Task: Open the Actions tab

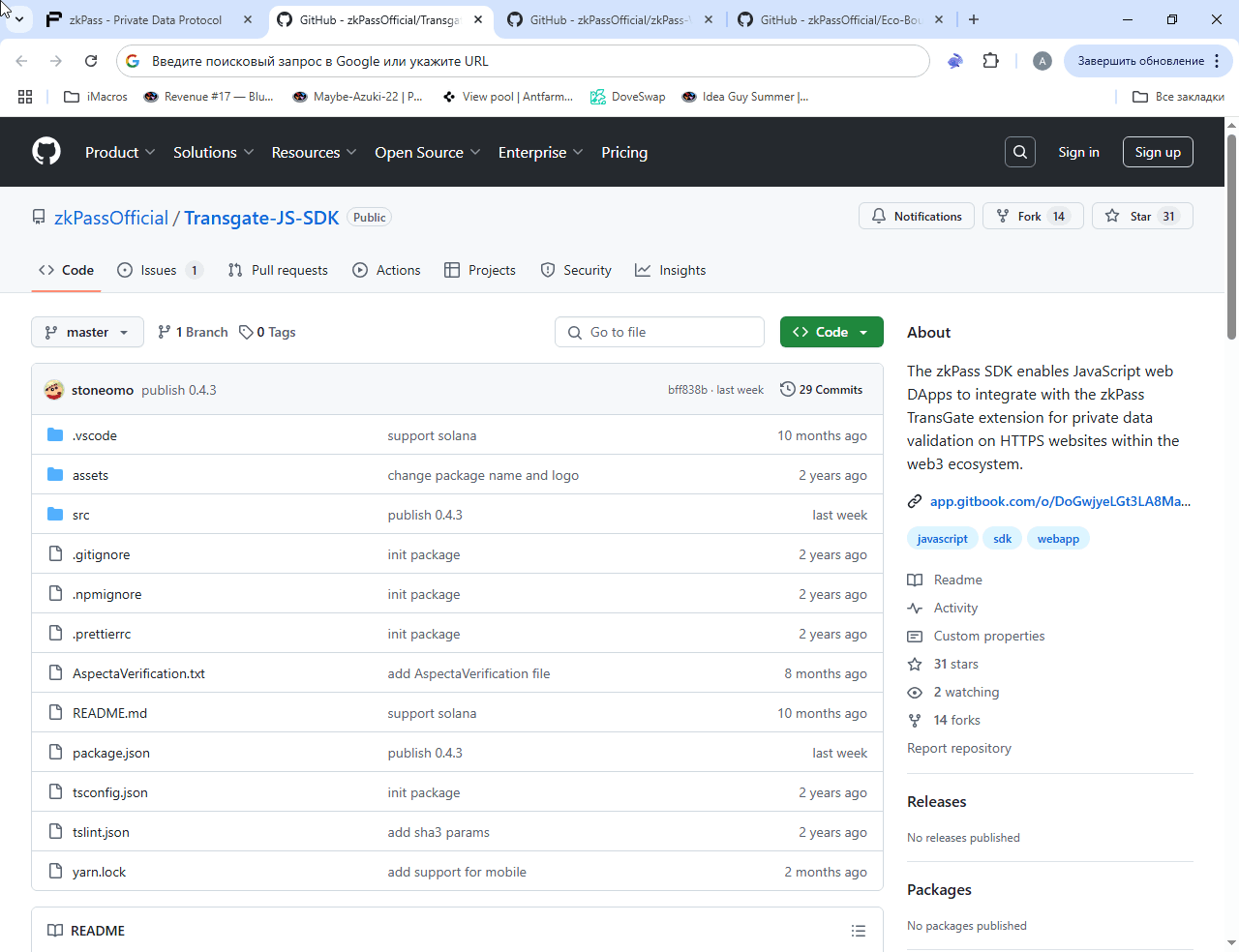Action: pos(386,270)
